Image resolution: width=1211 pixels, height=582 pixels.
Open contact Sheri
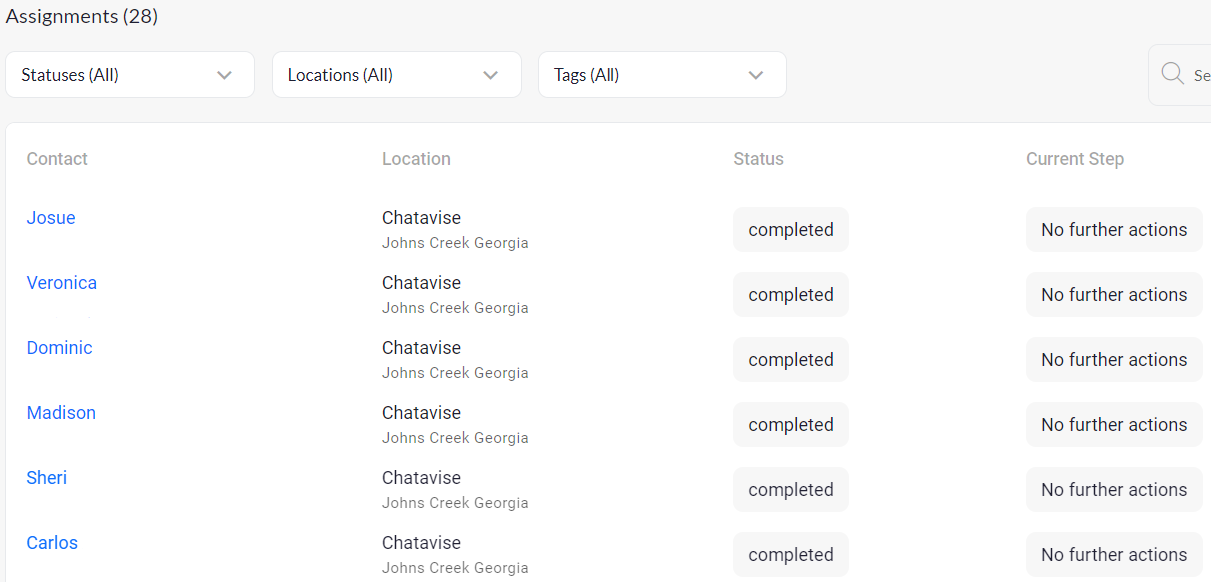click(47, 478)
